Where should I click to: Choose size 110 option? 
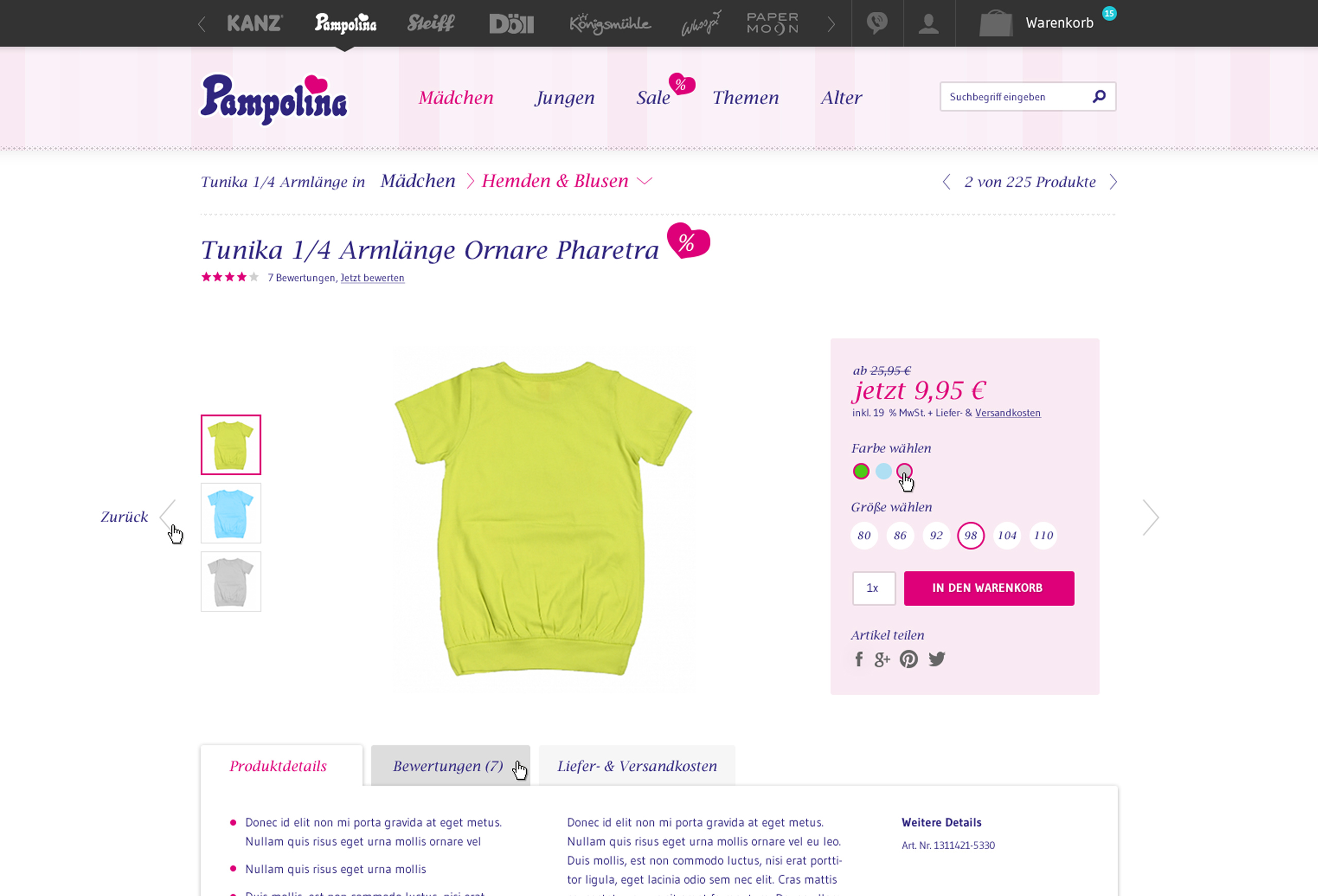pyautogui.click(x=1044, y=536)
